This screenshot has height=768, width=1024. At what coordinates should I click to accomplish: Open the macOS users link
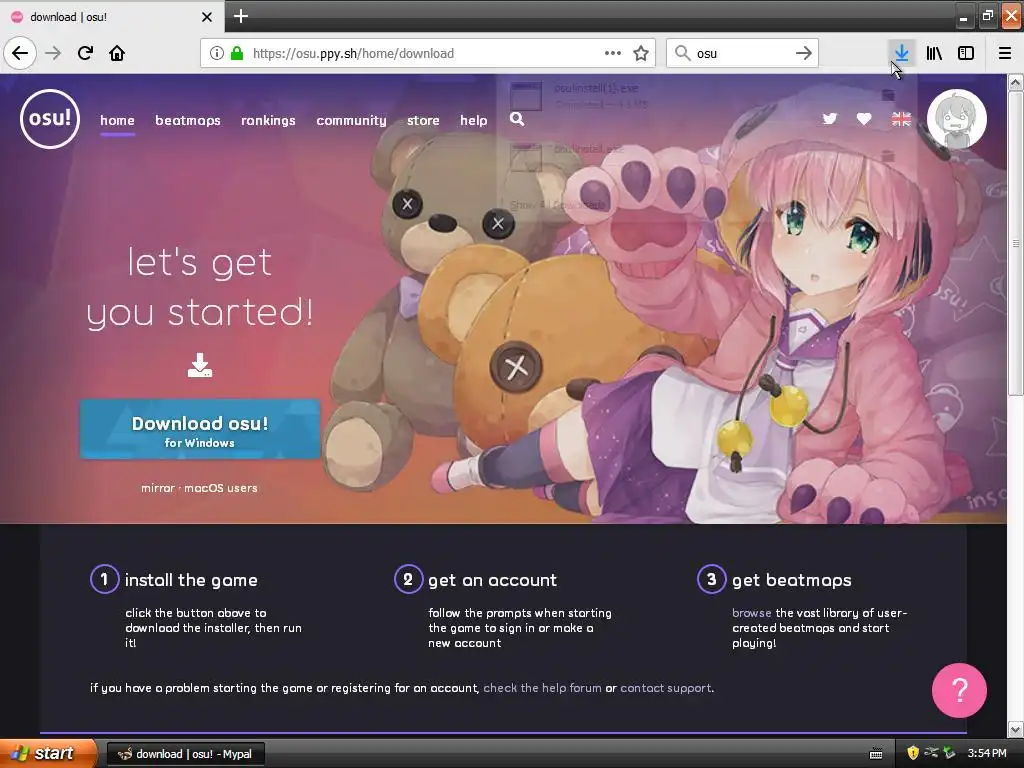221,488
